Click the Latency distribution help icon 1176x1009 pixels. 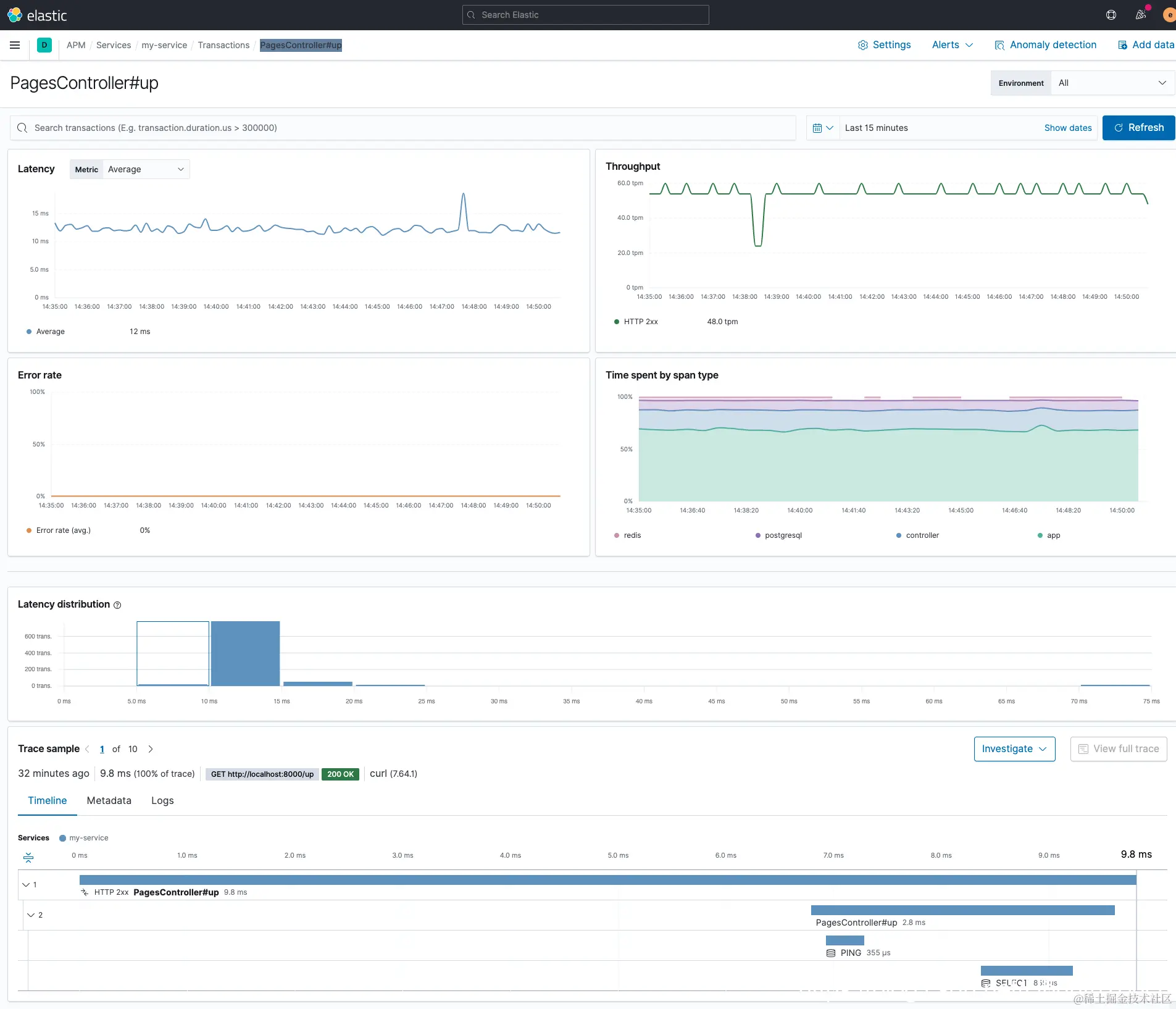click(x=117, y=605)
